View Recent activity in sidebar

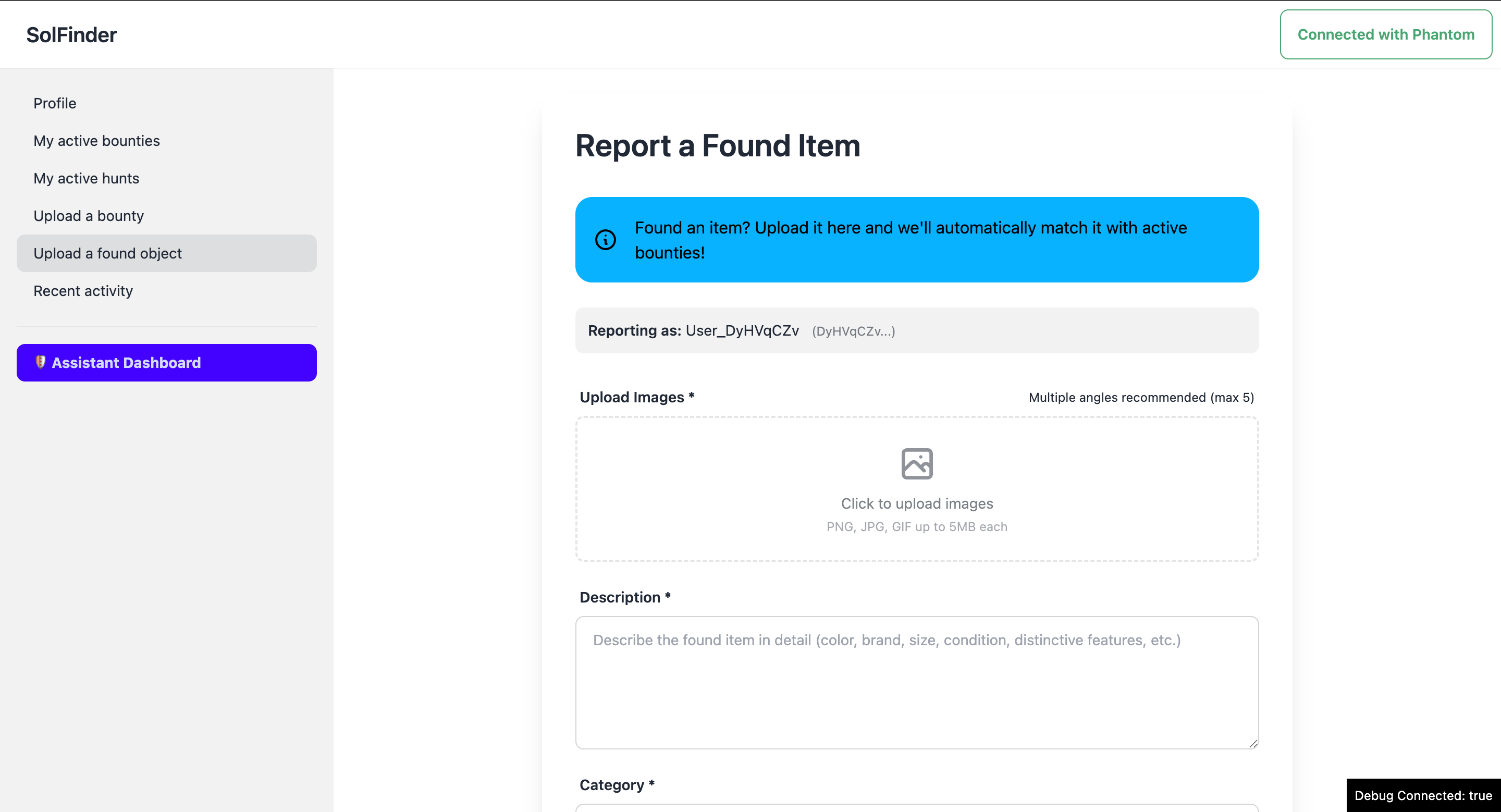pyautogui.click(x=83, y=291)
